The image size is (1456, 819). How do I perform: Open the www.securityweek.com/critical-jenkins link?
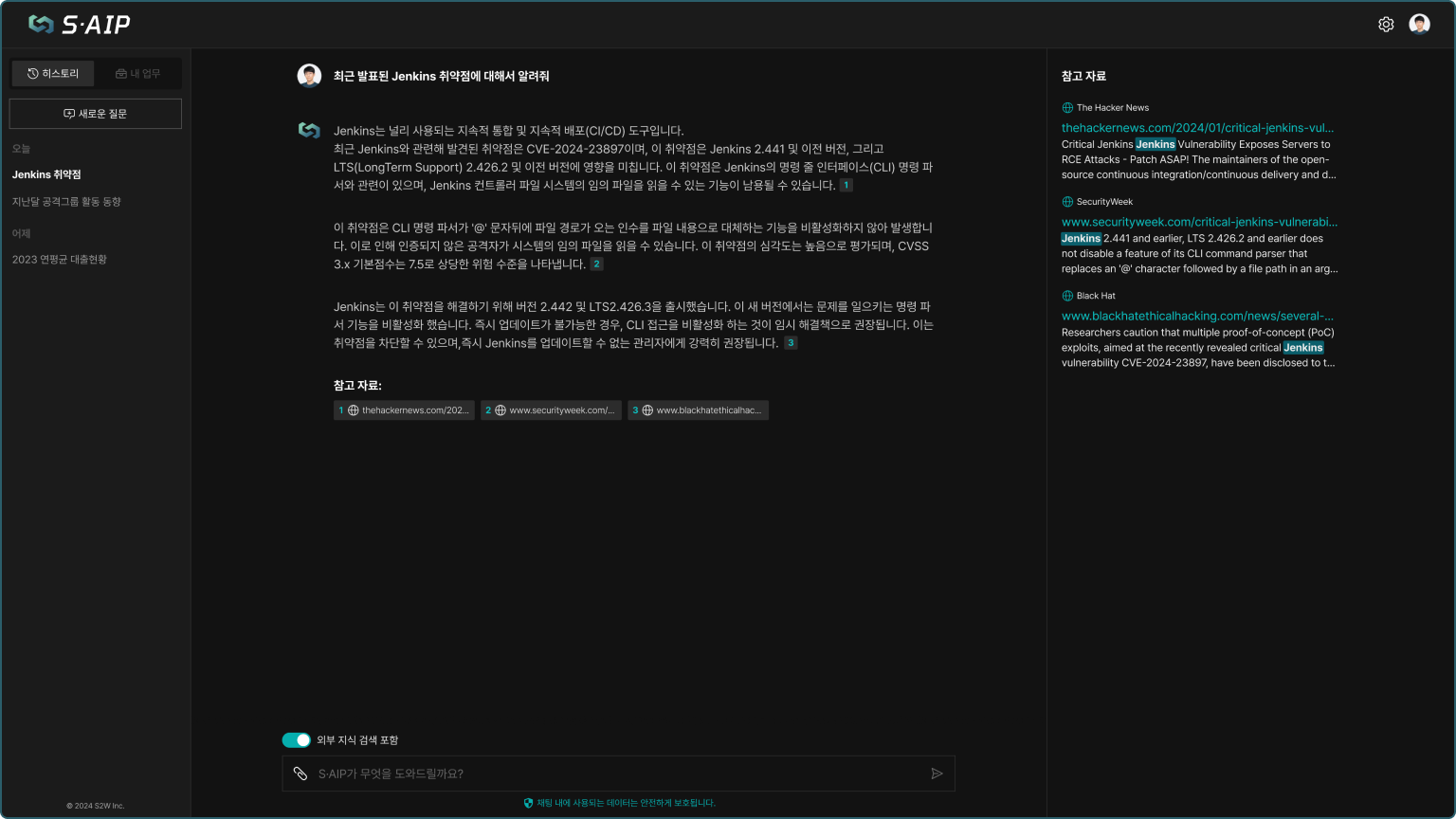click(1199, 222)
